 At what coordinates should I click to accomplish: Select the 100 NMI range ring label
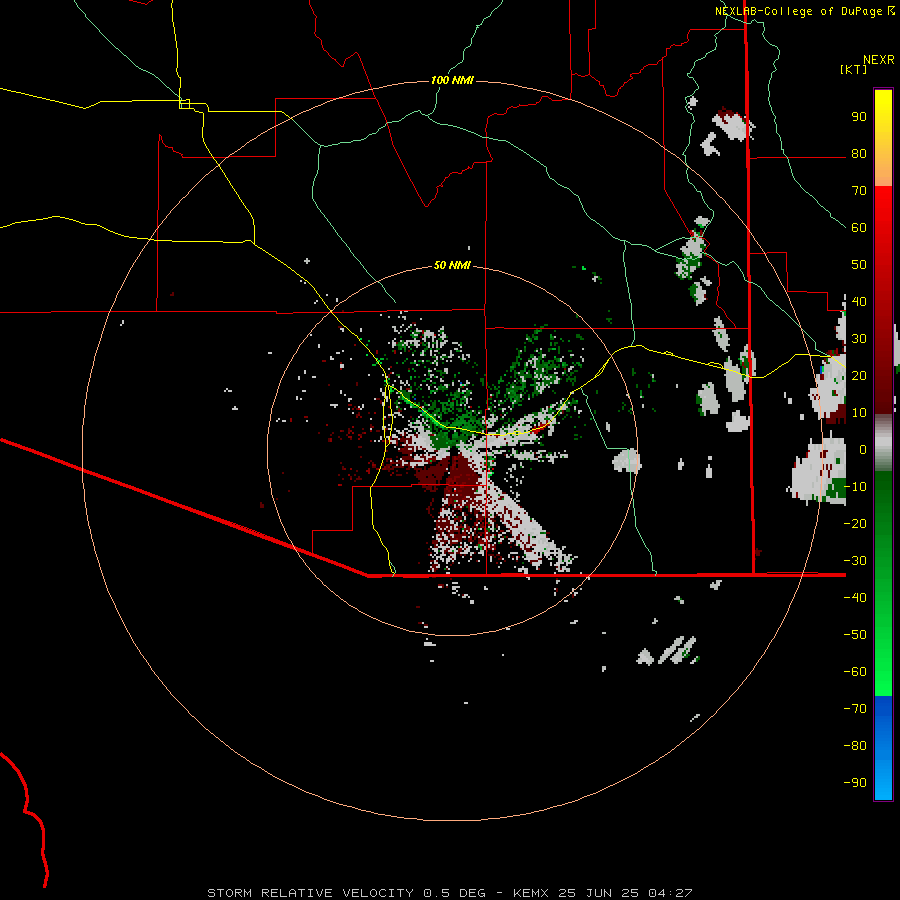452,80
